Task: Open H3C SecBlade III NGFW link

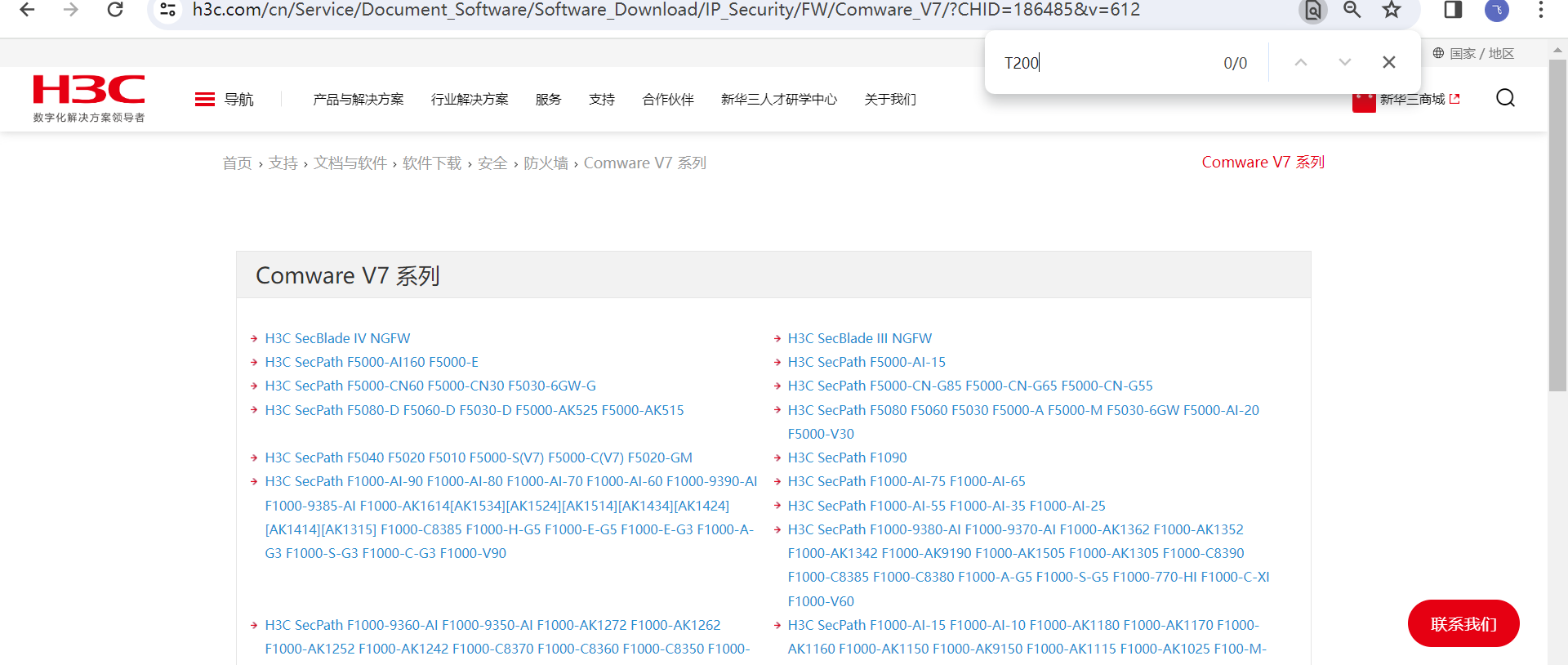Action: (860, 338)
